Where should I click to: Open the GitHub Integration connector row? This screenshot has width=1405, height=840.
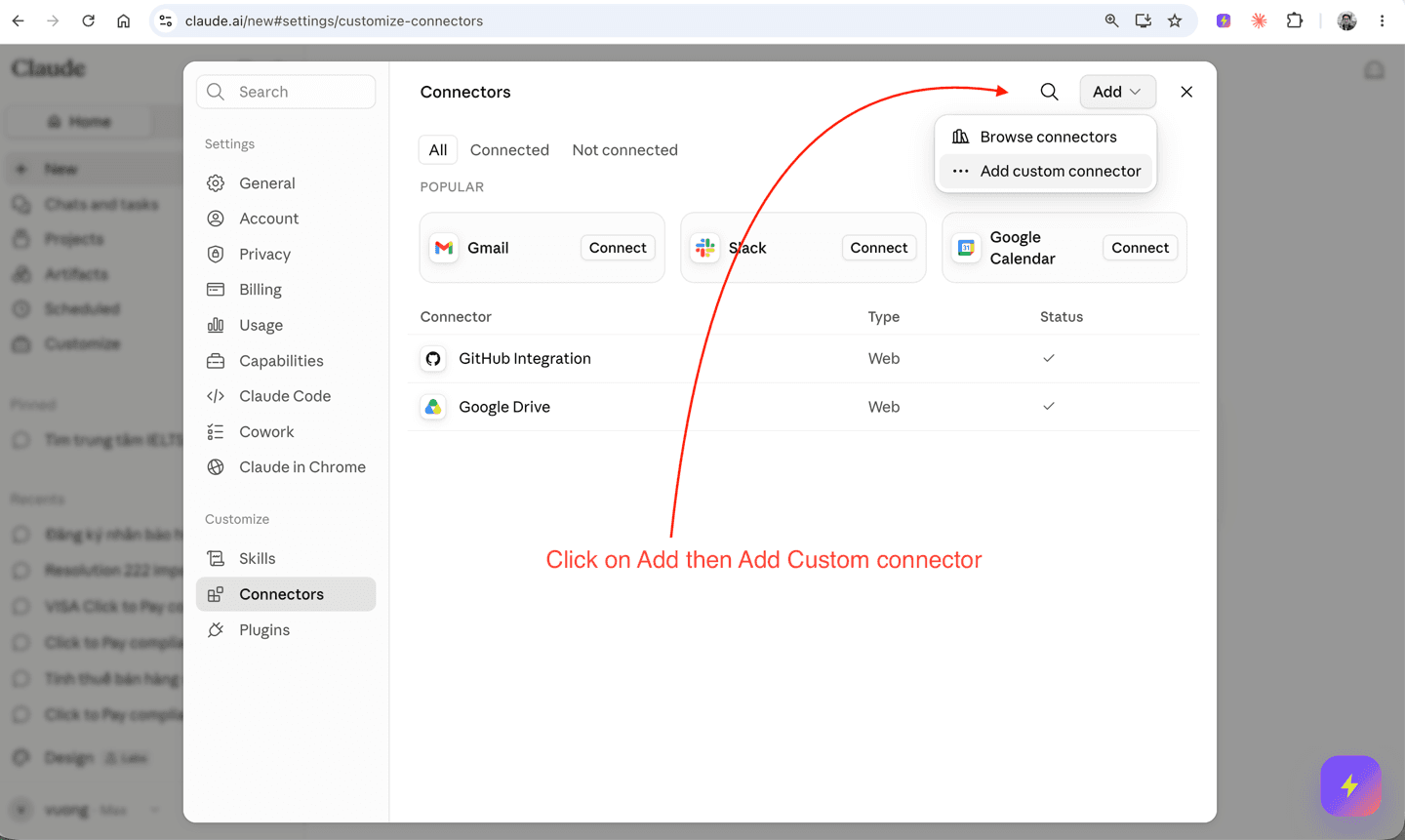pyautogui.click(x=804, y=358)
